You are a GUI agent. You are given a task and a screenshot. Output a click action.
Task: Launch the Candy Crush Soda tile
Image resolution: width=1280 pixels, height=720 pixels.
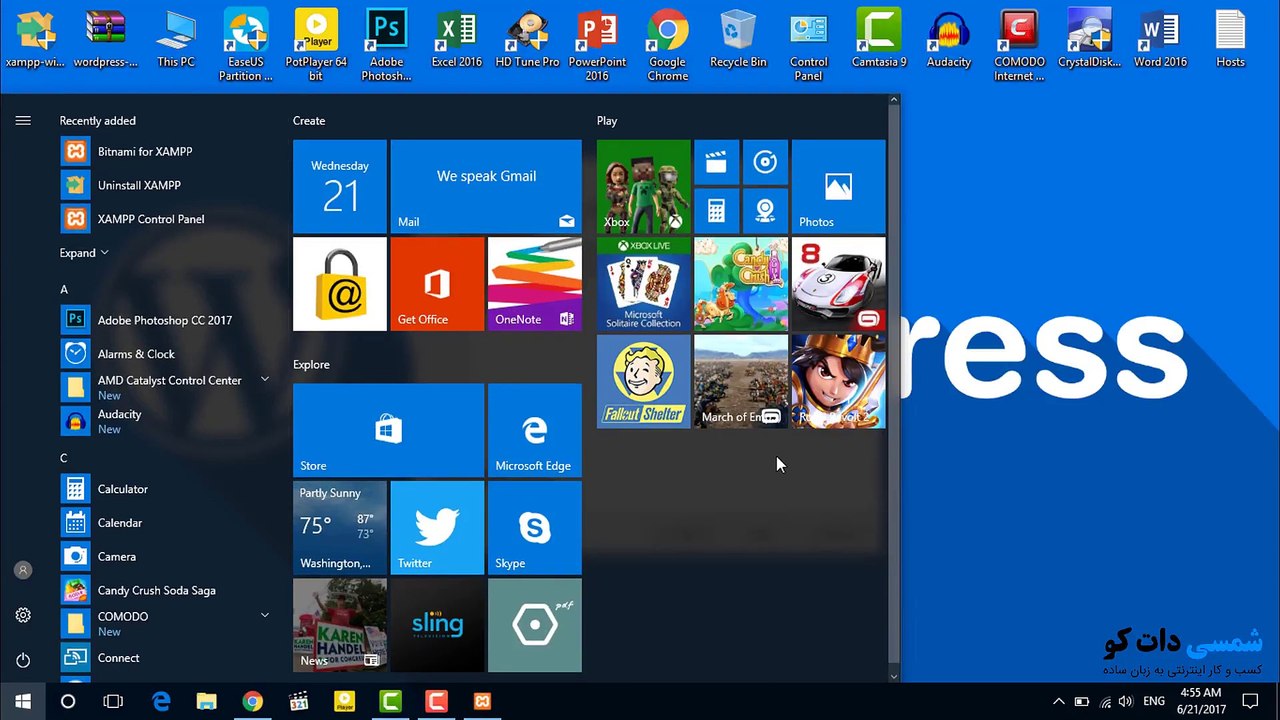click(x=741, y=284)
